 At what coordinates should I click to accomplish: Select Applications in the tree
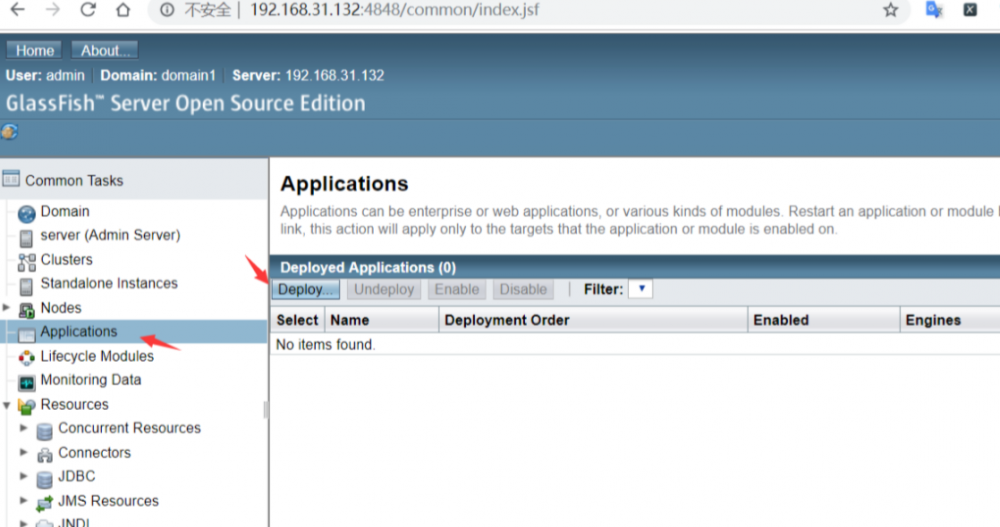(x=79, y=332)
